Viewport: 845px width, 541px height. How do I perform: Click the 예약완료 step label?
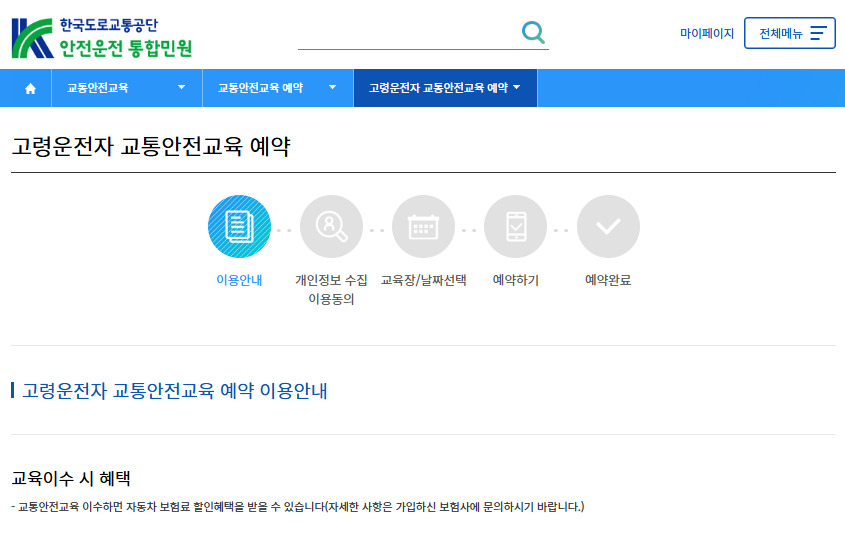pos(608,280)
